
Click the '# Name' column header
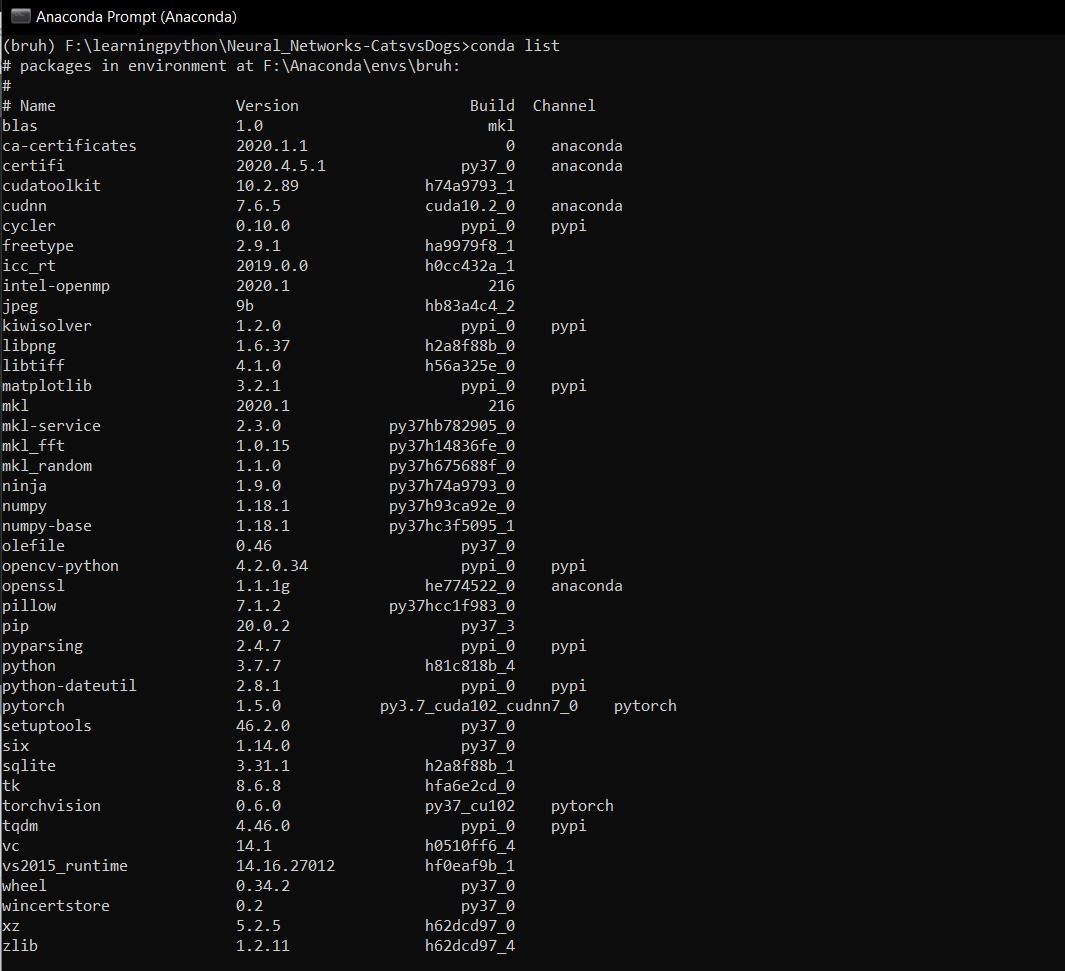pyautogui.click(x=29, y=106)
